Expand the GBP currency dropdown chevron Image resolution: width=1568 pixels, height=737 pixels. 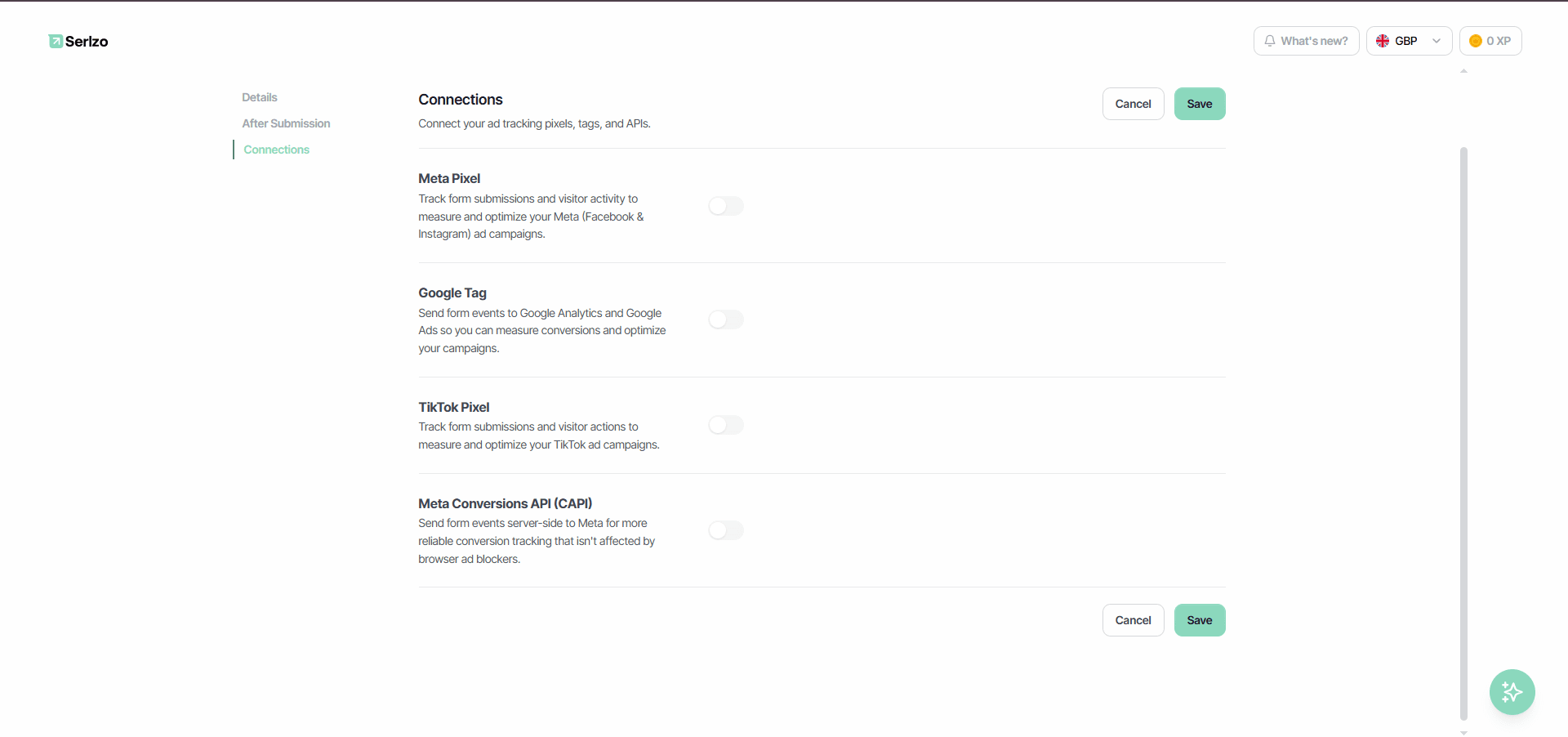pyautogui.click(x=1437, y=41)
